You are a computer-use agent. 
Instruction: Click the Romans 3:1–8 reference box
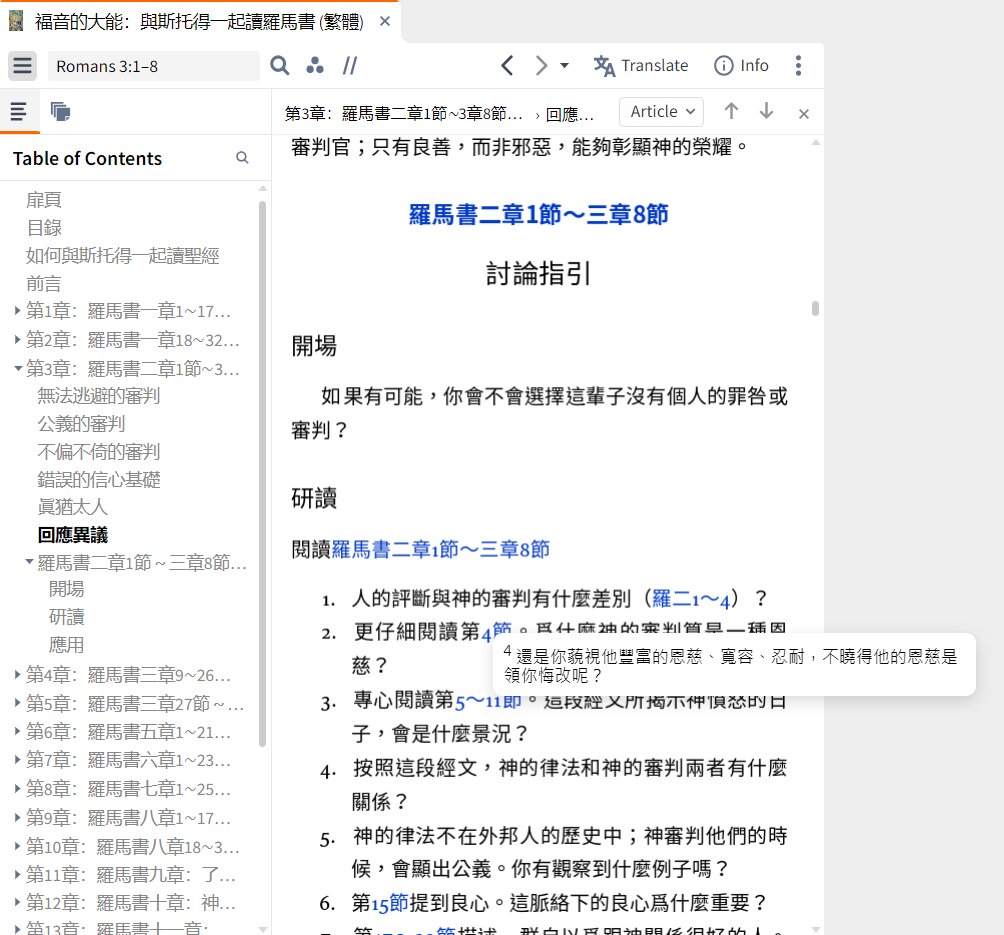coord(154,66)
